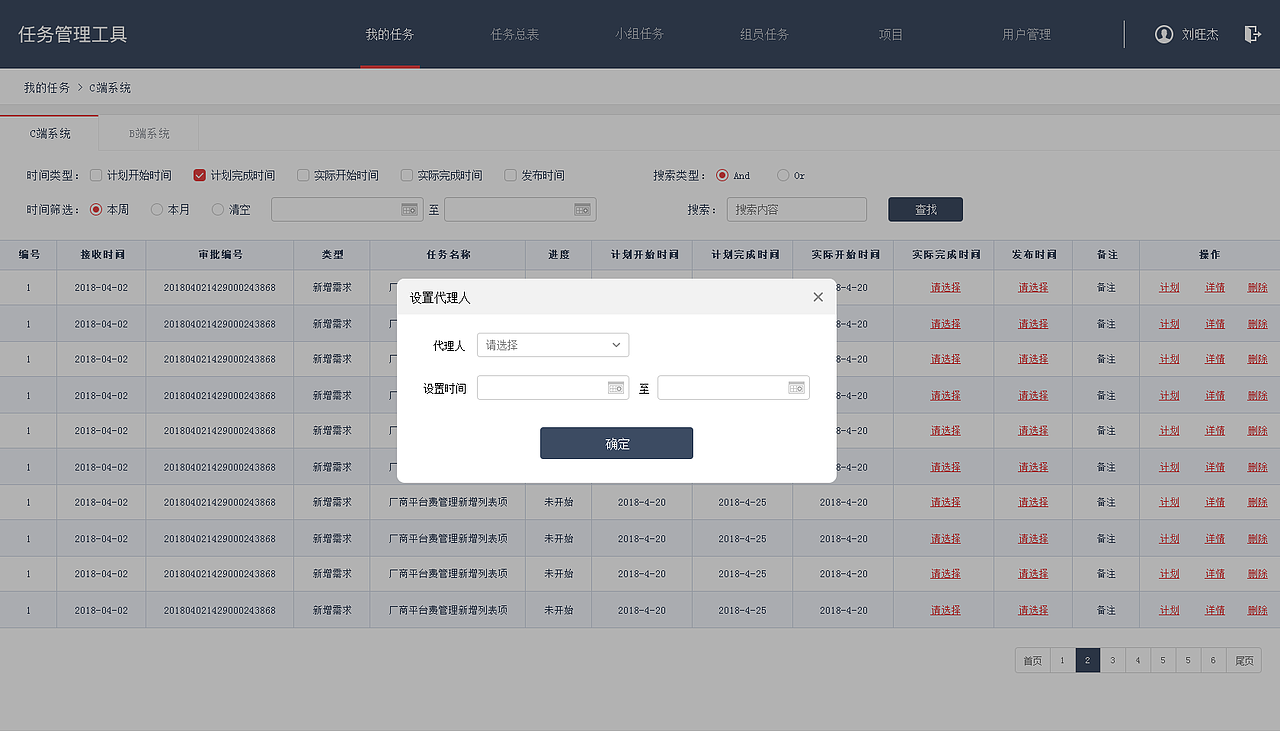Open the calendar picker after 至 in the filter row

click(x=583, y=209)
